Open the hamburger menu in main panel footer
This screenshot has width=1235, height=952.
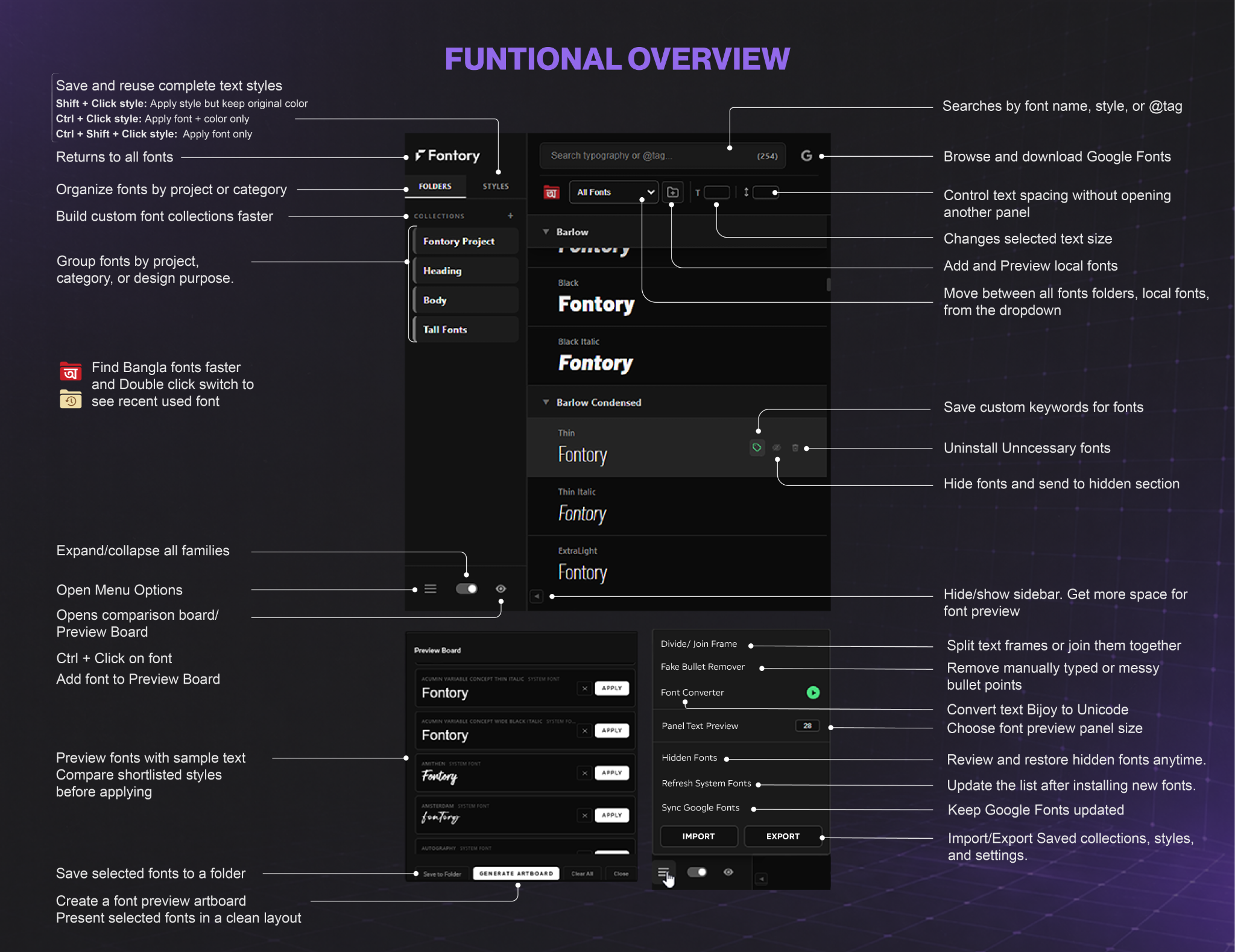(430, 588)
